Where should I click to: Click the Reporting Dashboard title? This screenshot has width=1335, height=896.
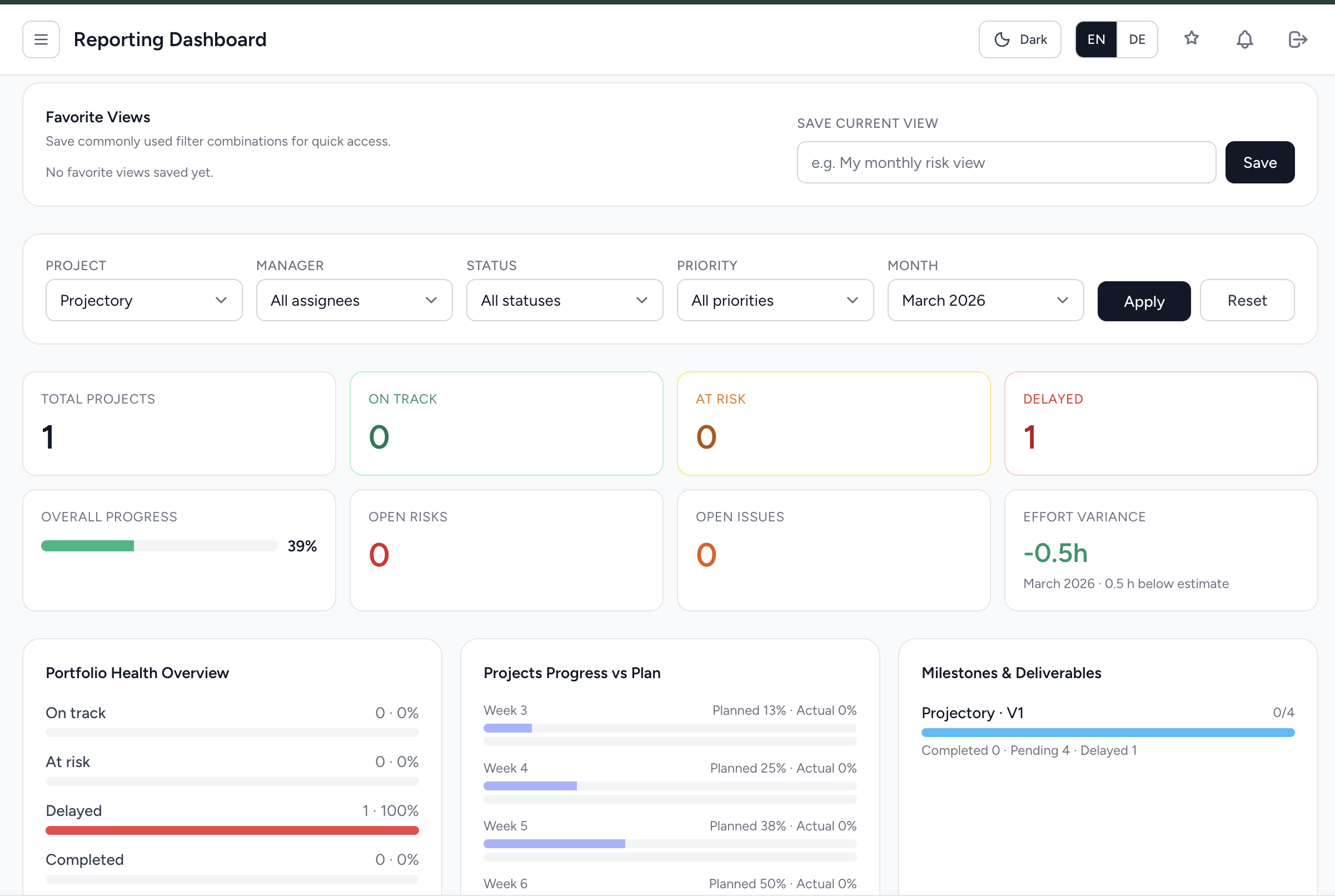coord(170,39)
